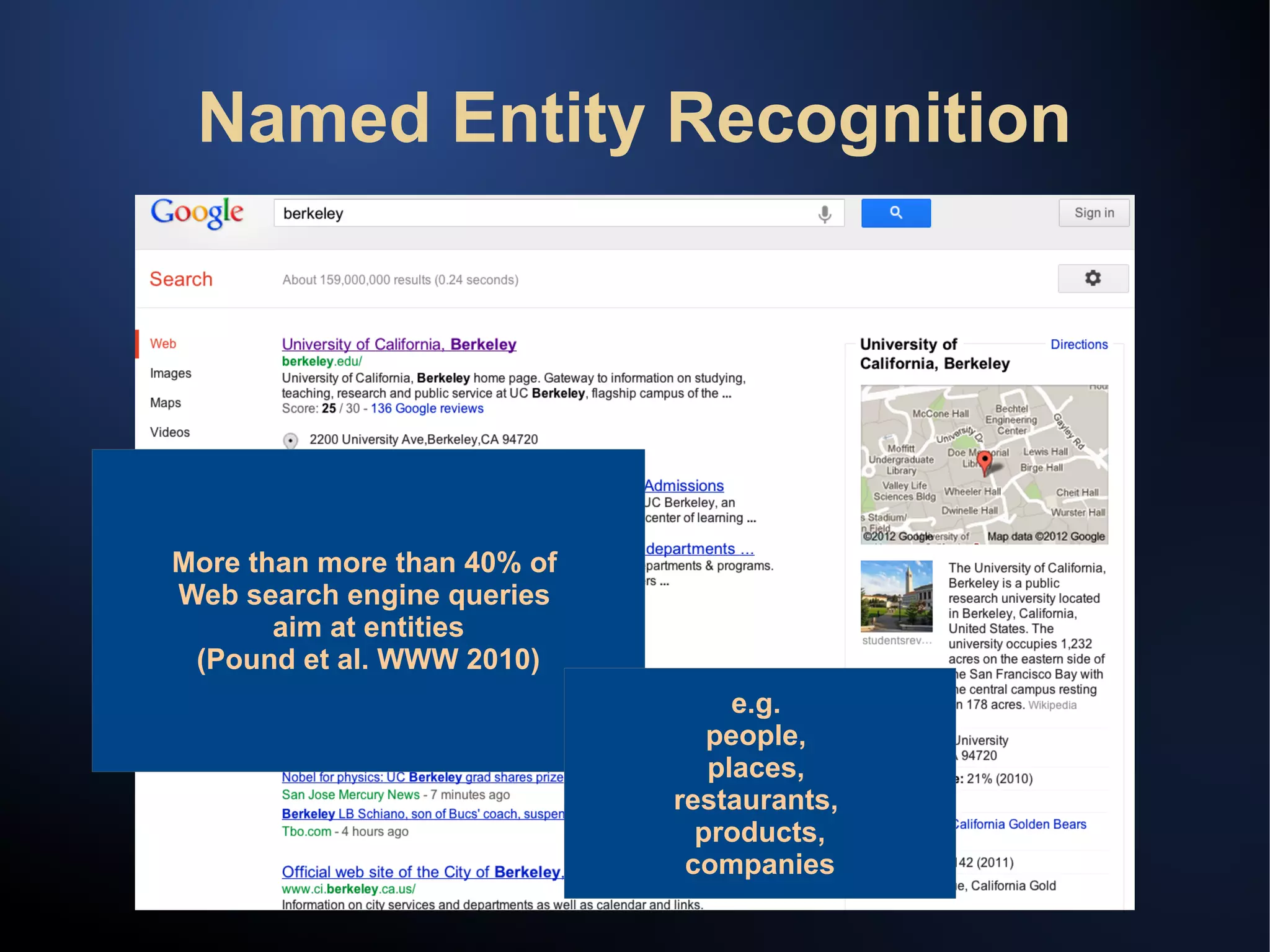
Task: Click the Sign in button
Action: pos(1094,213)
